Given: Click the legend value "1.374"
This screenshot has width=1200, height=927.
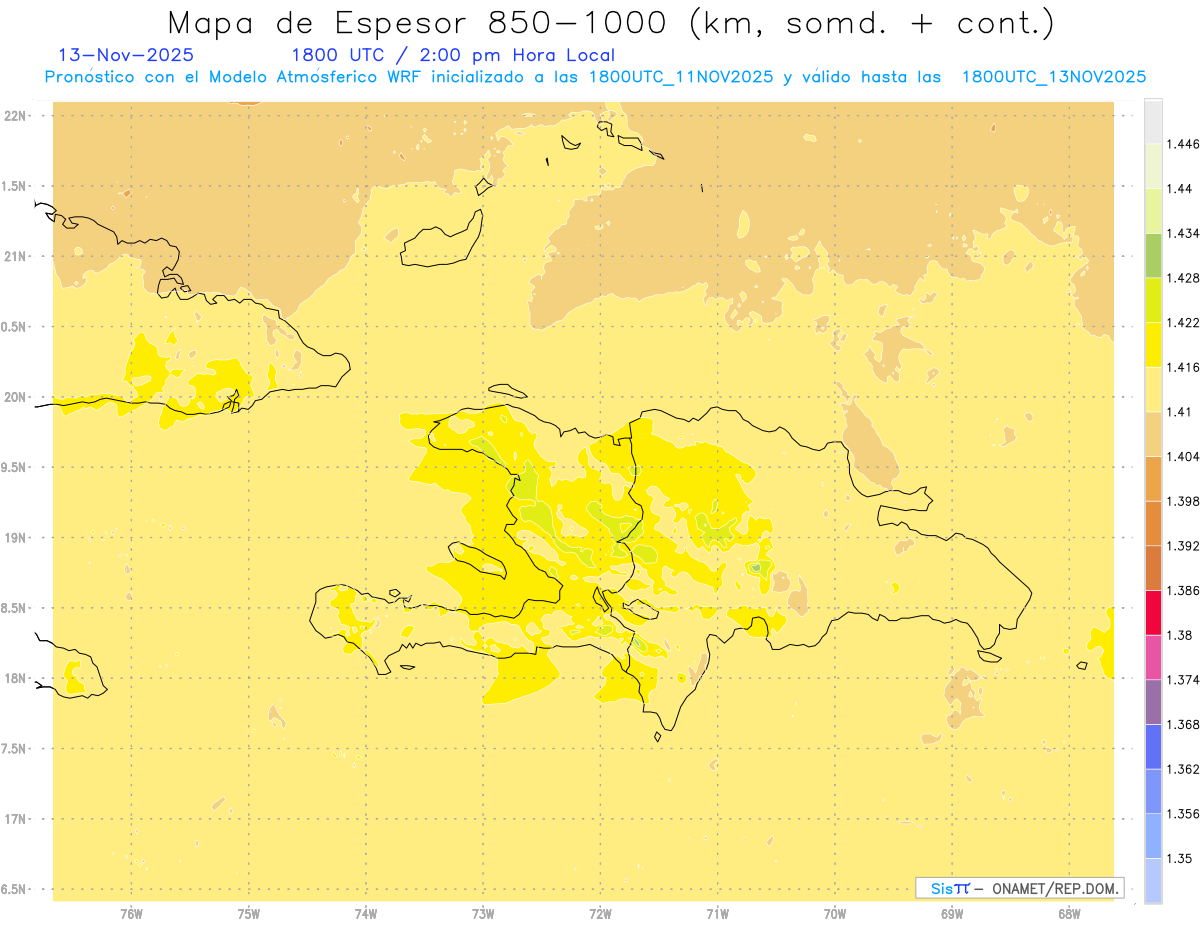Looking at the screenshot, I should (x=1183, y=680).
